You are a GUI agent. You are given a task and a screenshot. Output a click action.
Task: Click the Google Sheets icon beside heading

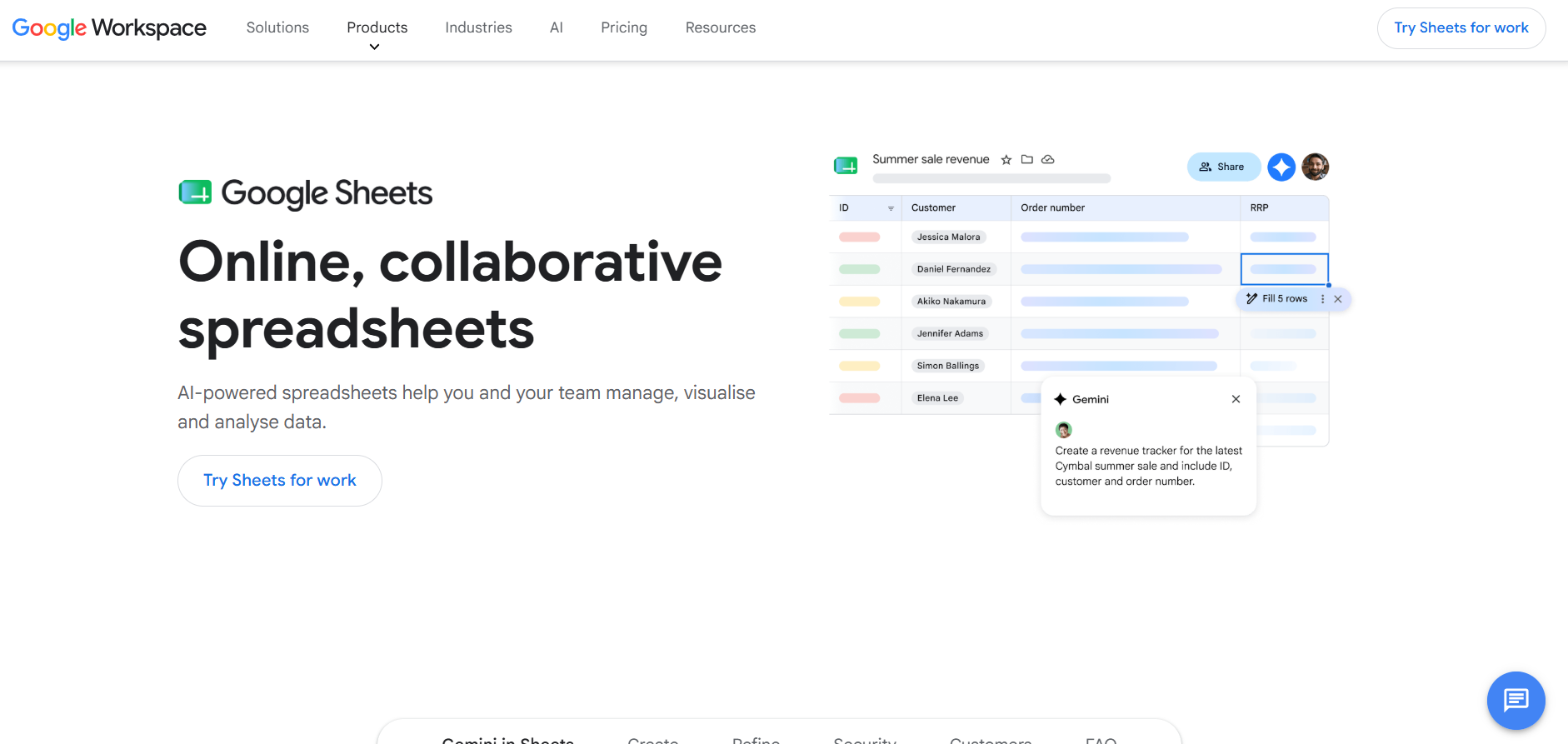pos(195,192)
